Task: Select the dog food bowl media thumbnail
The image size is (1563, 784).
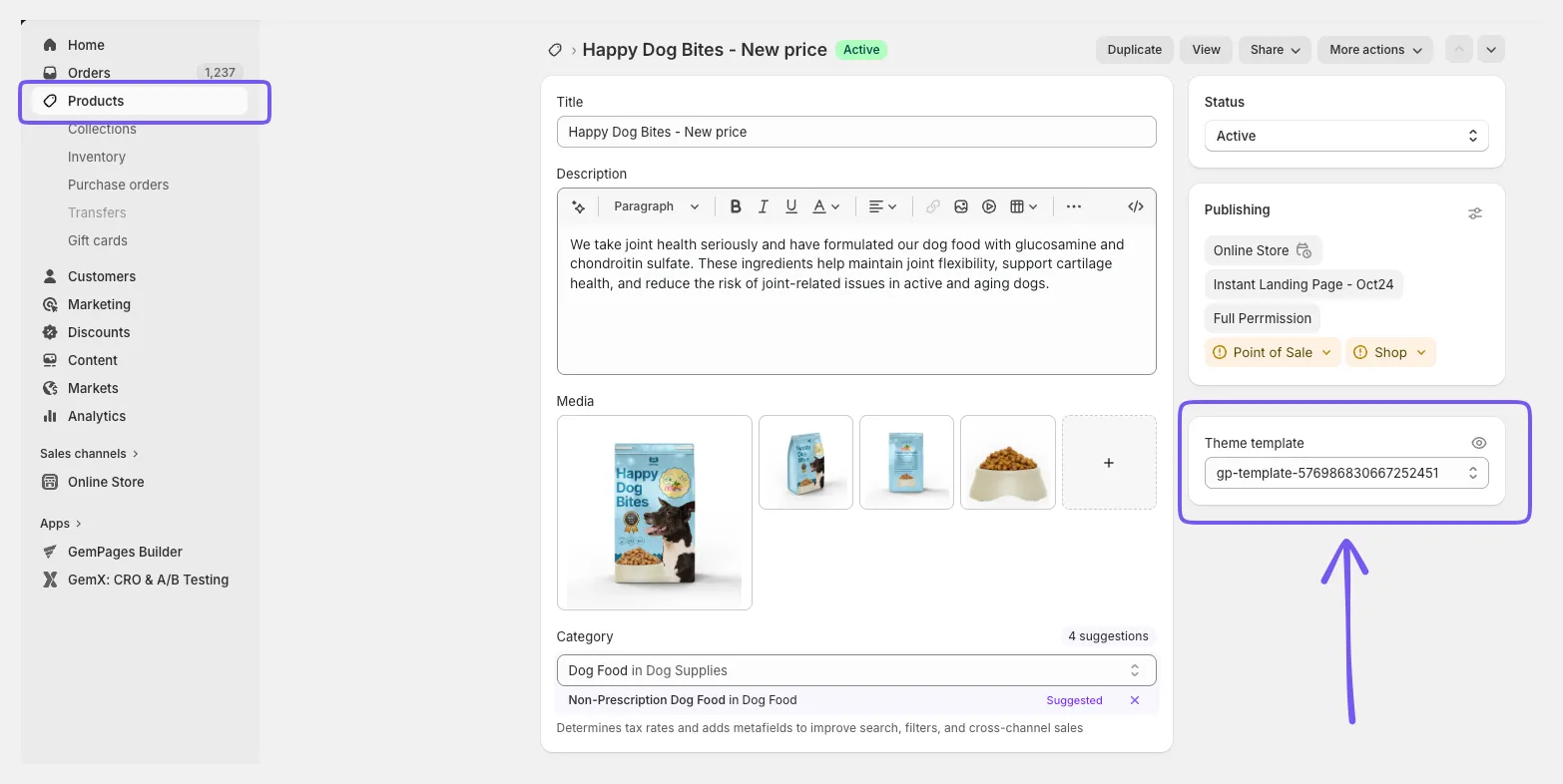Action: [x=1008, y=463]
